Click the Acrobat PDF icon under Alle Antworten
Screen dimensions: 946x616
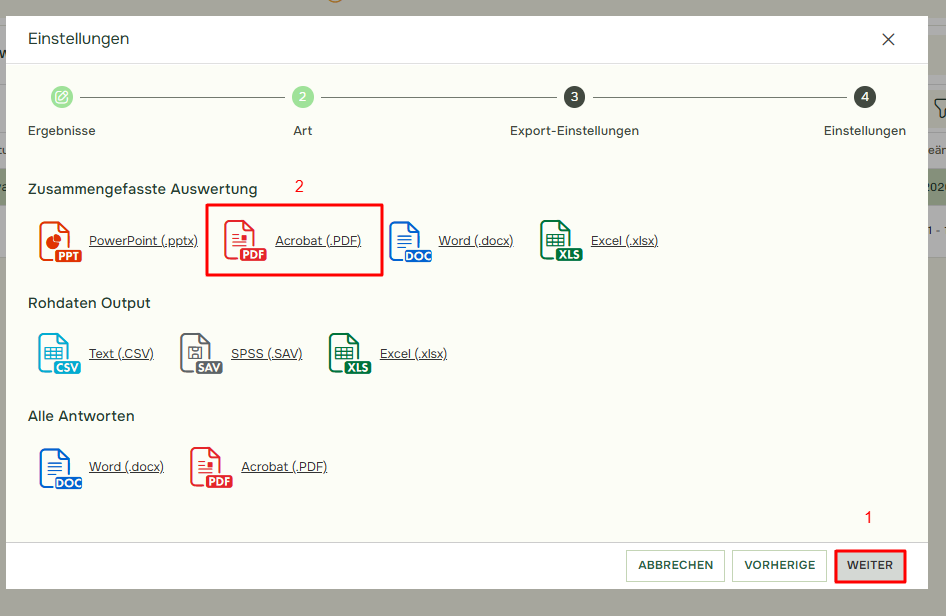point(210,467)
